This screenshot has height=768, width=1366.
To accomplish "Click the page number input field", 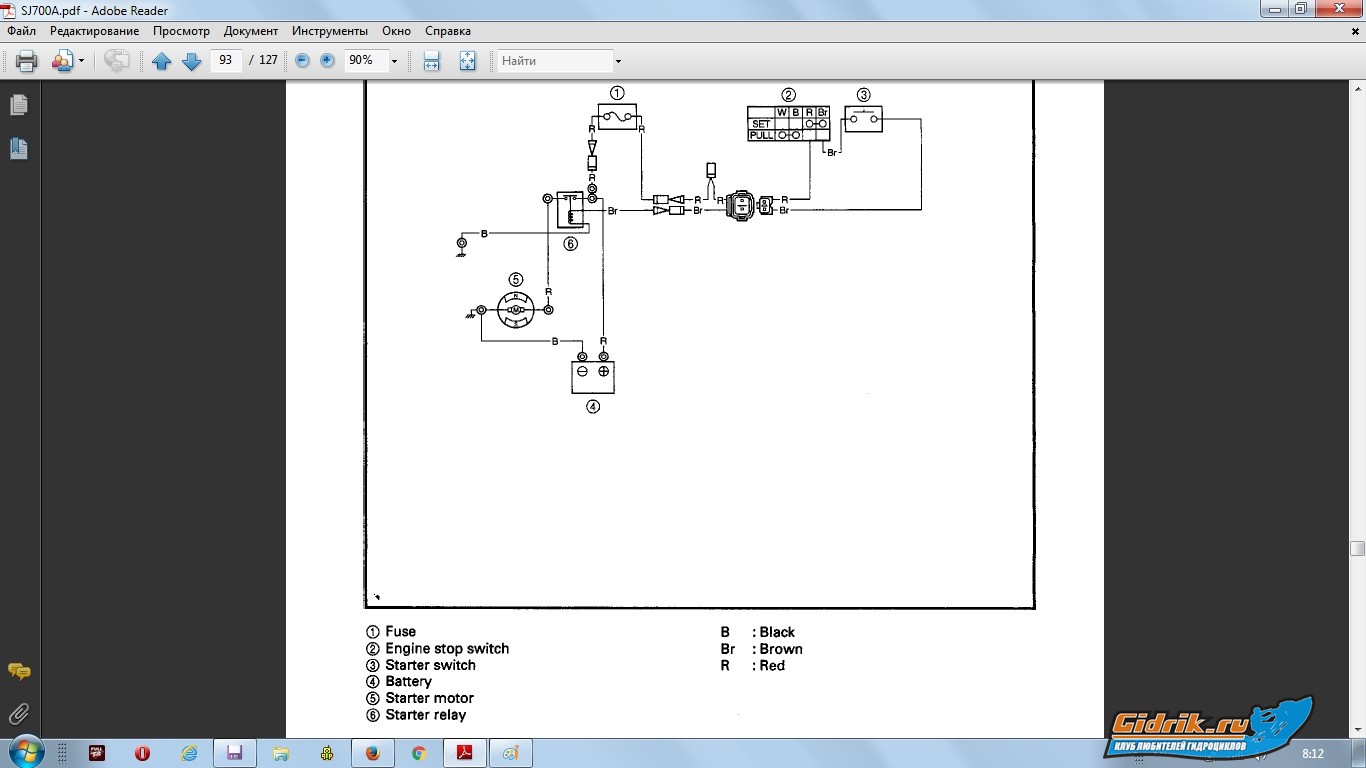I will click(x=226, y=61).
